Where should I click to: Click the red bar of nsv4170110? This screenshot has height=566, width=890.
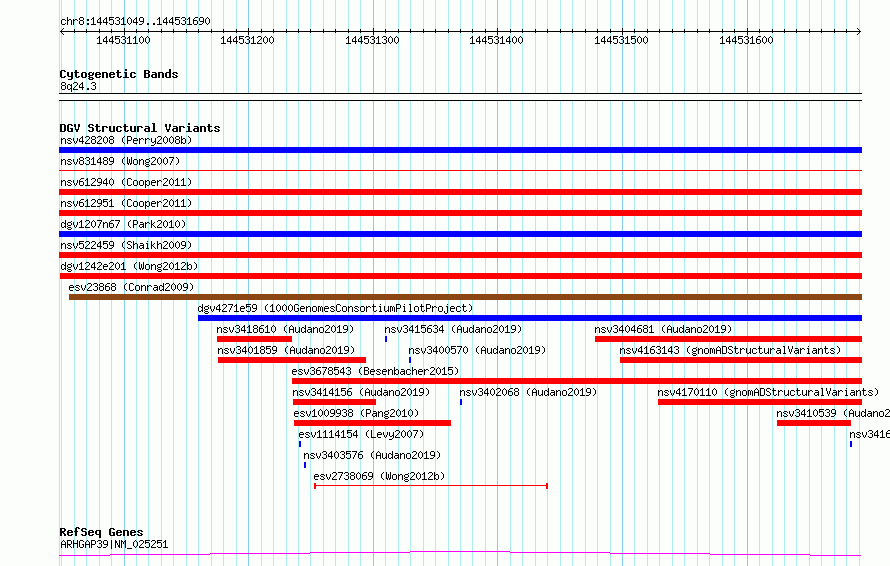pos(760,402)
